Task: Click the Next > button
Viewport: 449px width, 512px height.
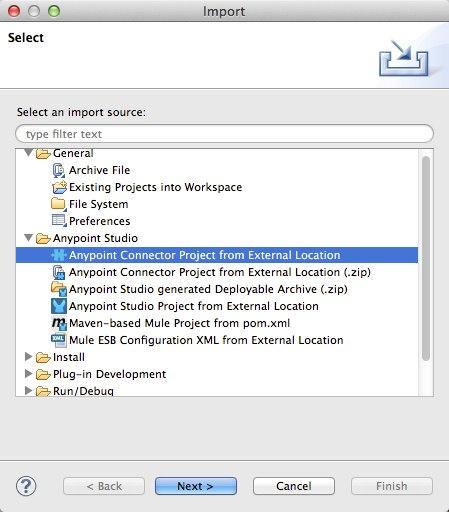Action: pyautogui.click(x=196, y=486)
